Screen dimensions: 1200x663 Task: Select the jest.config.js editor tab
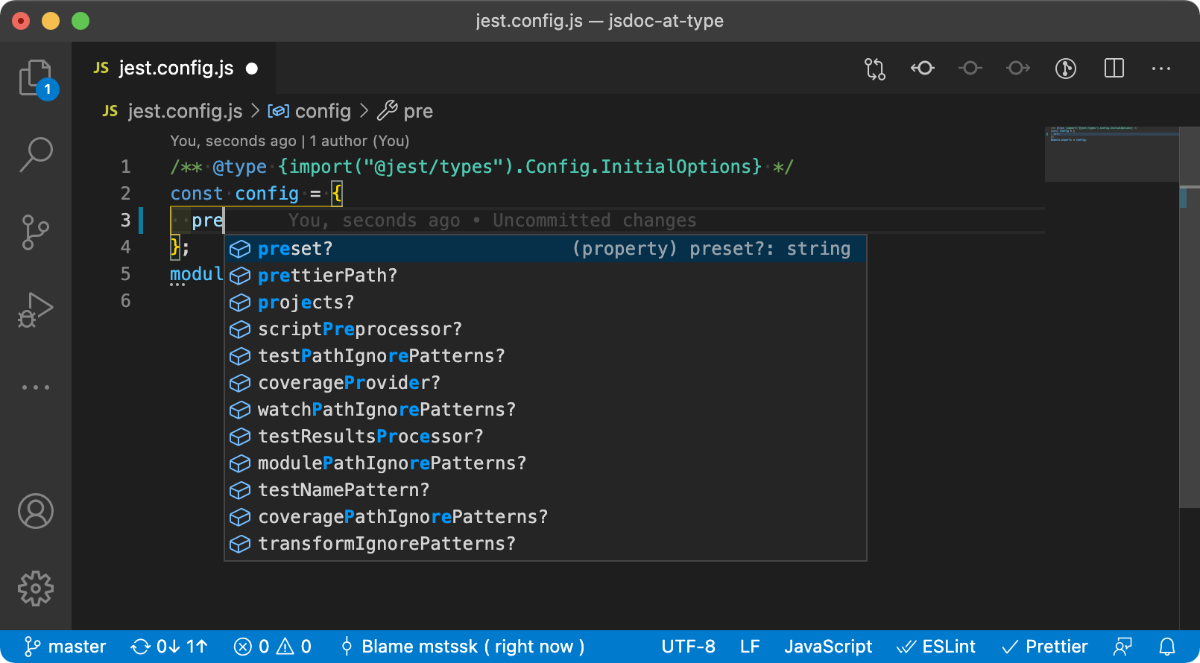point(175,69)
